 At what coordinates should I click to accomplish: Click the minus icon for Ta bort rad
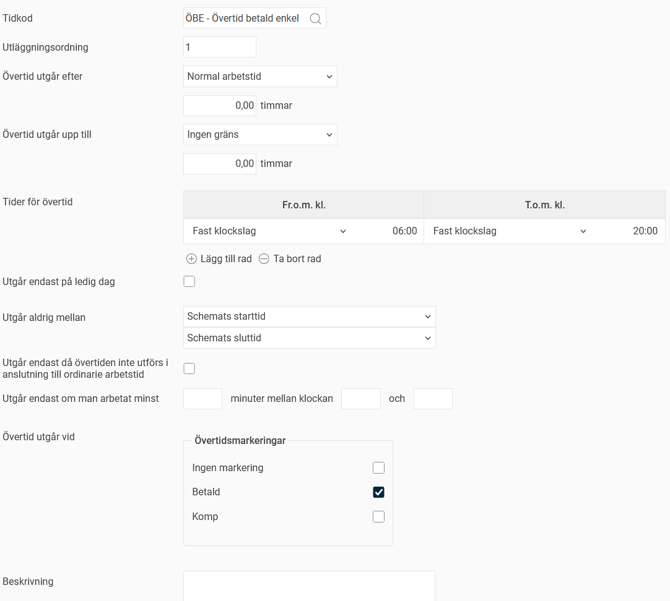point(264,259)
